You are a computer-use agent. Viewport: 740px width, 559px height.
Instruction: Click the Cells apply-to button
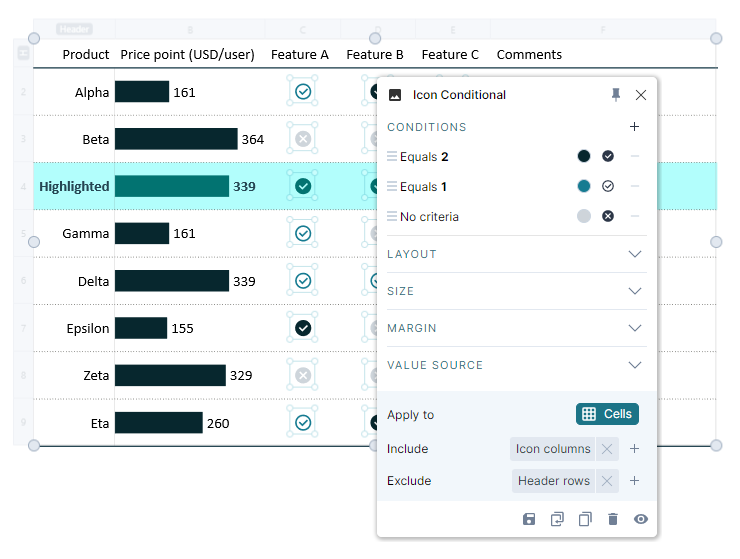tap(607, 414)
